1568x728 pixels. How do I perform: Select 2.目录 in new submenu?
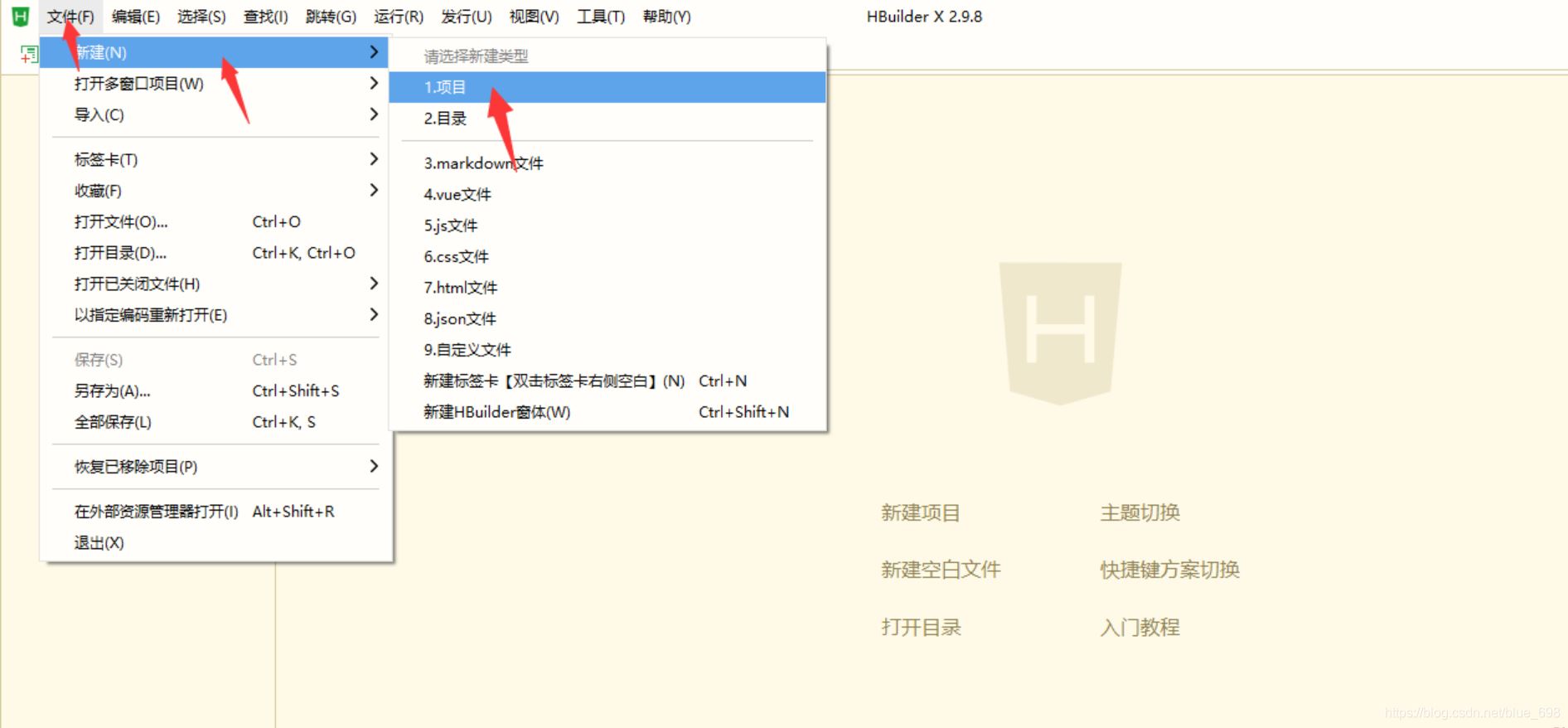coord(607,119)
